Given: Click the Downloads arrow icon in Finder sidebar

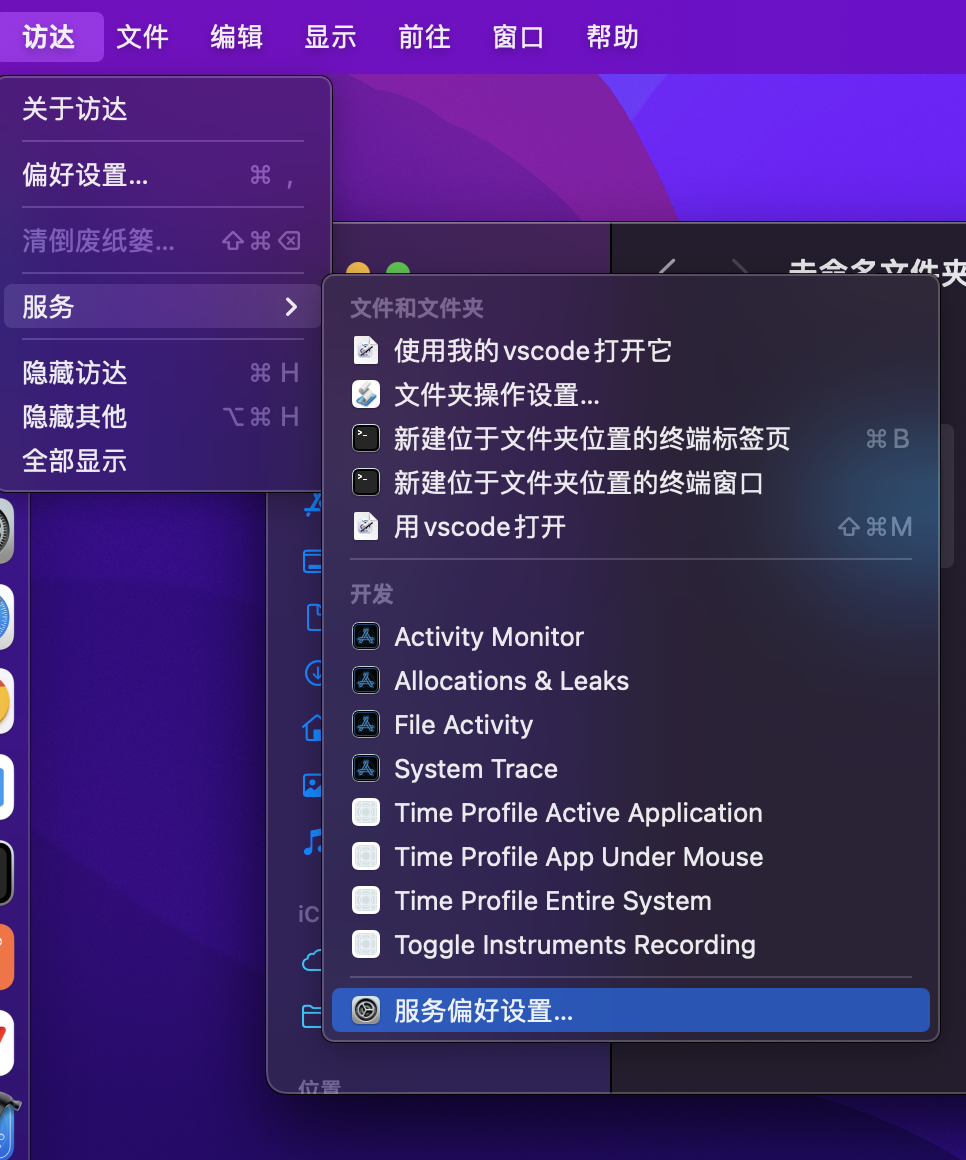Looking at the screenshot, I should tap(314, 672).
